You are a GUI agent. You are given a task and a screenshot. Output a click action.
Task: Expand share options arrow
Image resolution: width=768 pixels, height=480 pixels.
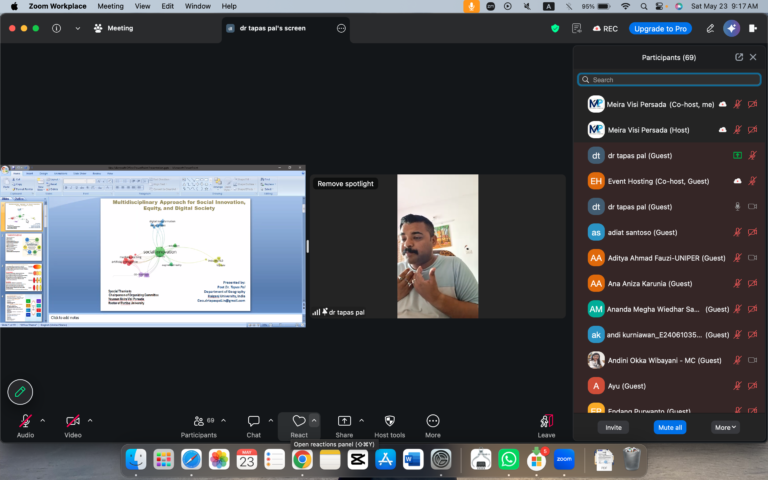click(361, 420)
